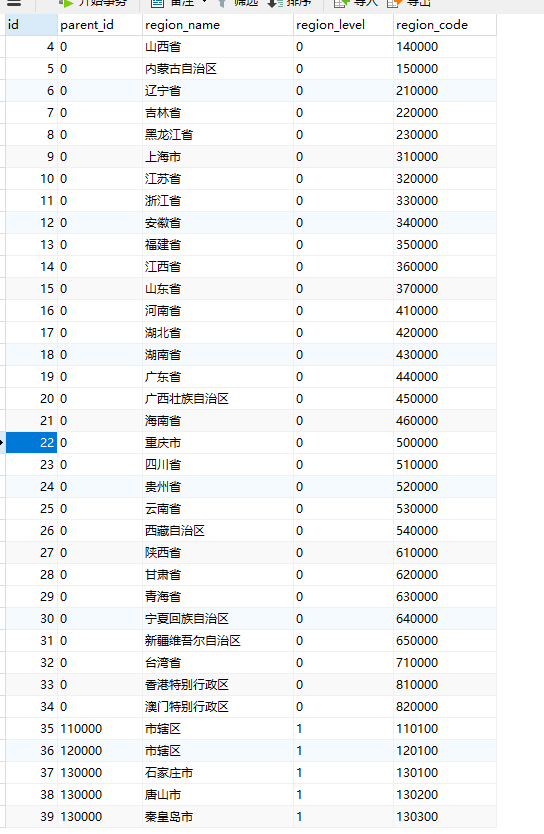Select the parent_id column header
The width and height of the screenshot is (544, 834).
[x=99, y=25]
